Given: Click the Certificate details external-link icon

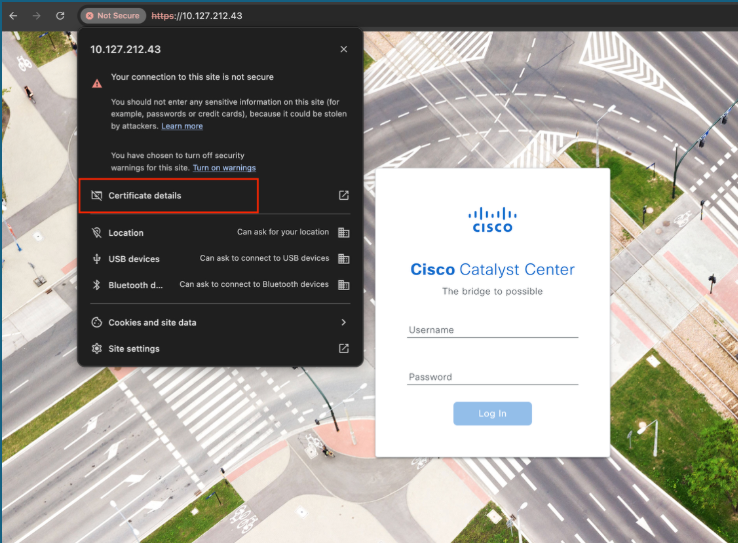Looking at the screenshot, I should coord(344,195).
